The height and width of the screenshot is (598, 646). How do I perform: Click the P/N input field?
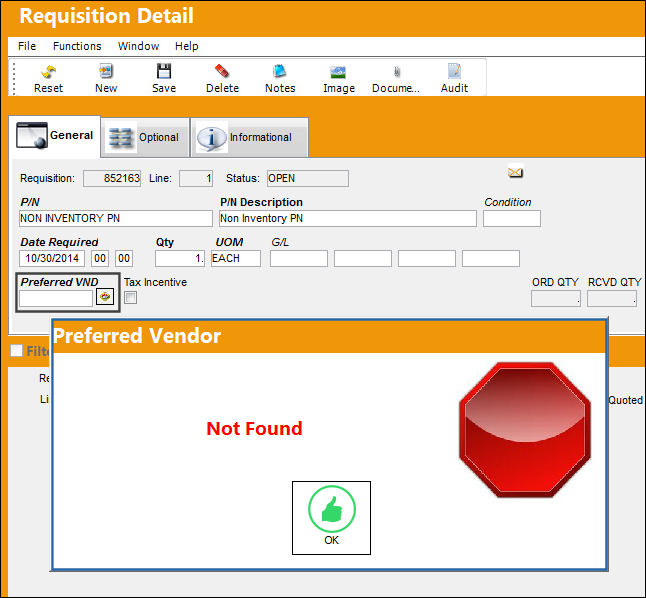click(x=116, y=218)
